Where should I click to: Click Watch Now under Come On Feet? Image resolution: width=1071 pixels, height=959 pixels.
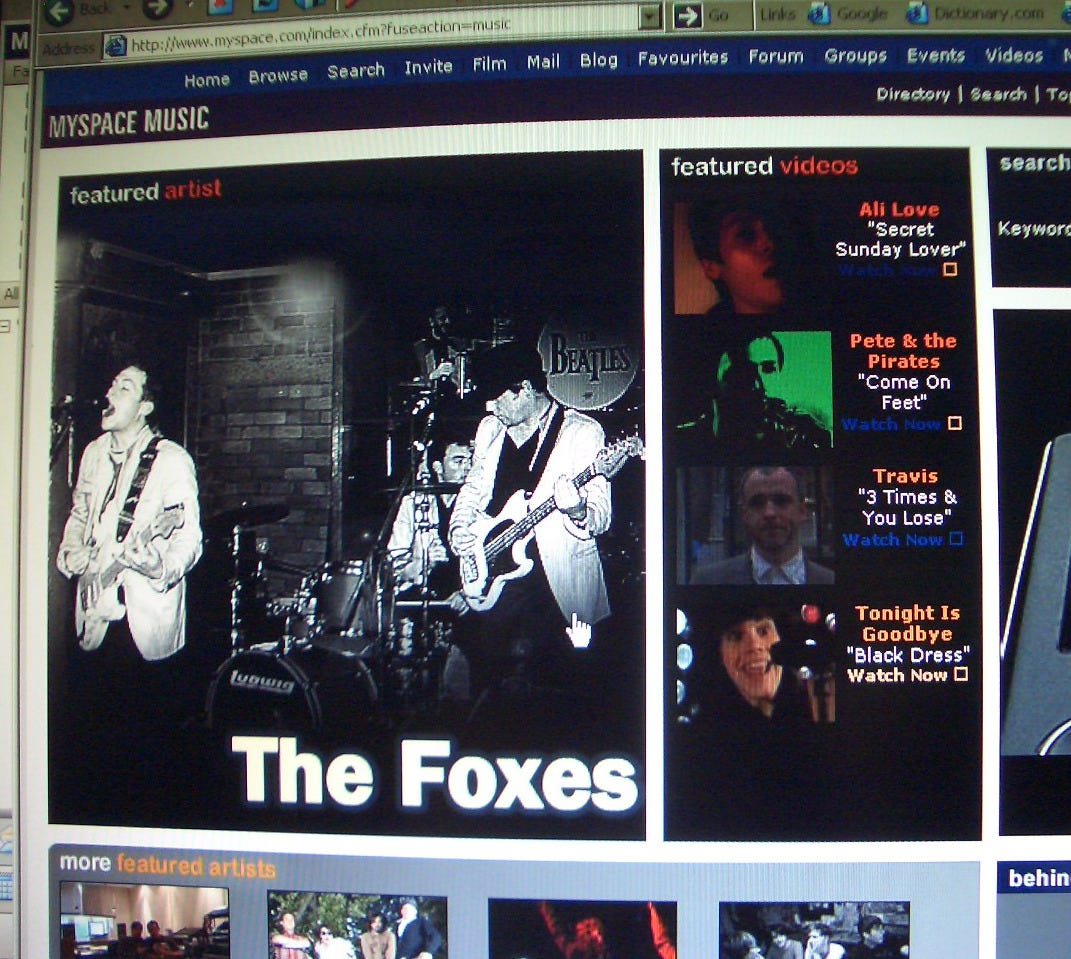[x=891, y=424]
